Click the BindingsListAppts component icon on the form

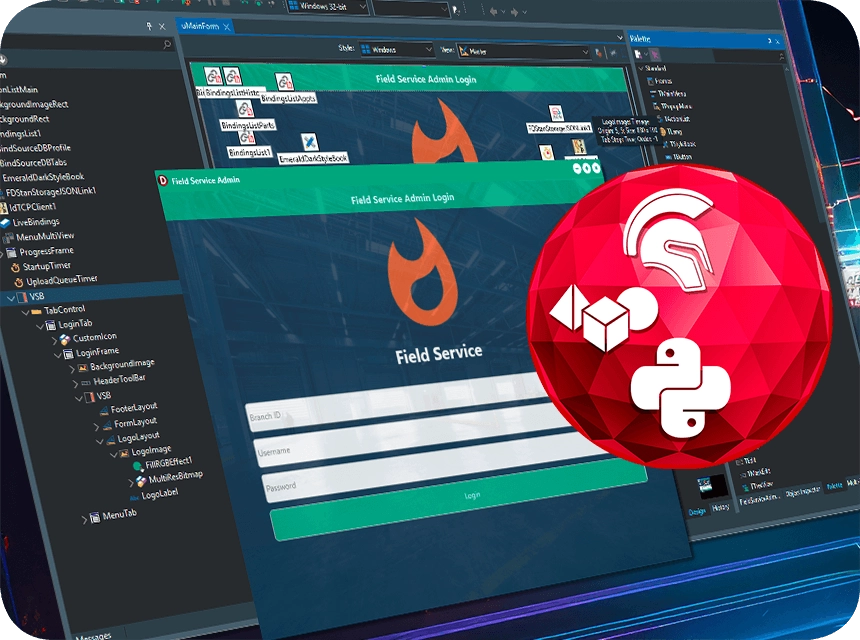pyautogui.click(x=284, y=83)
